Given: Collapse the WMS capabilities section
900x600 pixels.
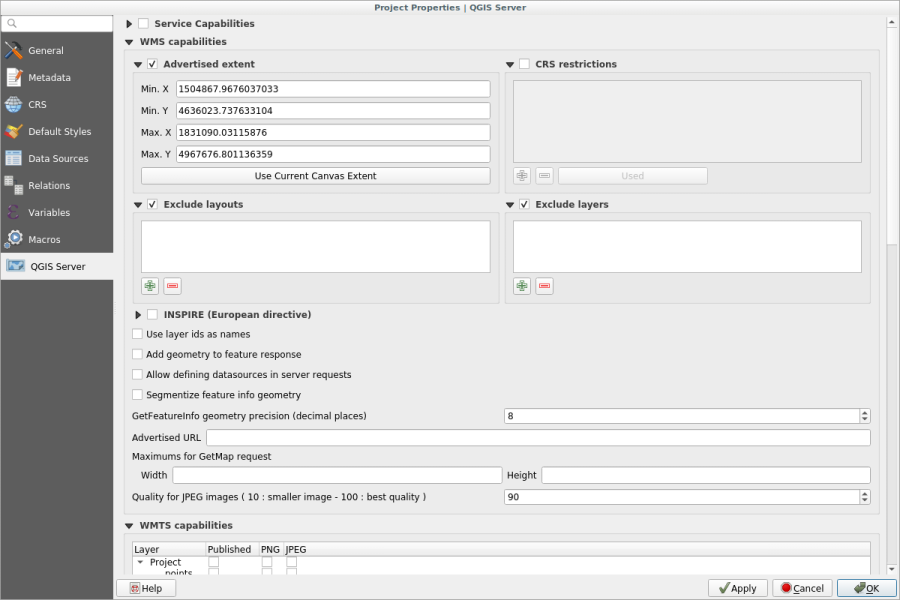Looking at the screenshot, I should pos(128,41).
